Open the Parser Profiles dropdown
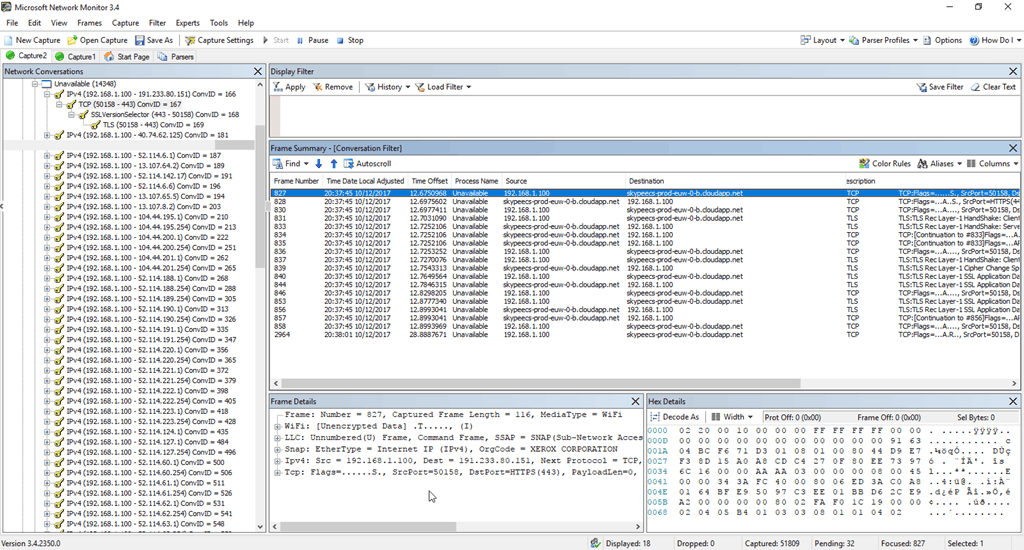1024x550 pixels. 890,40
